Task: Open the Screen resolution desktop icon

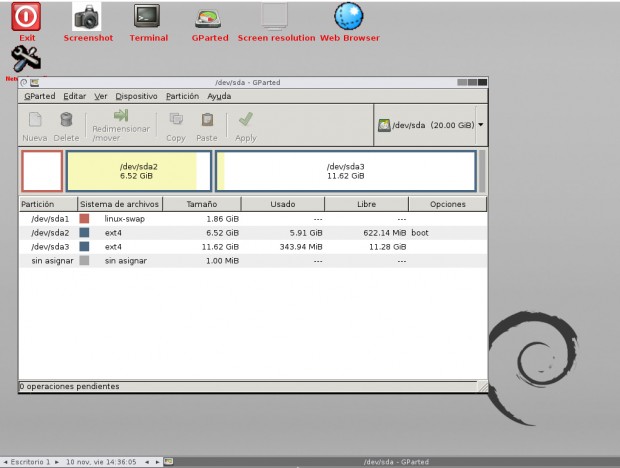Action: point(274,17)
